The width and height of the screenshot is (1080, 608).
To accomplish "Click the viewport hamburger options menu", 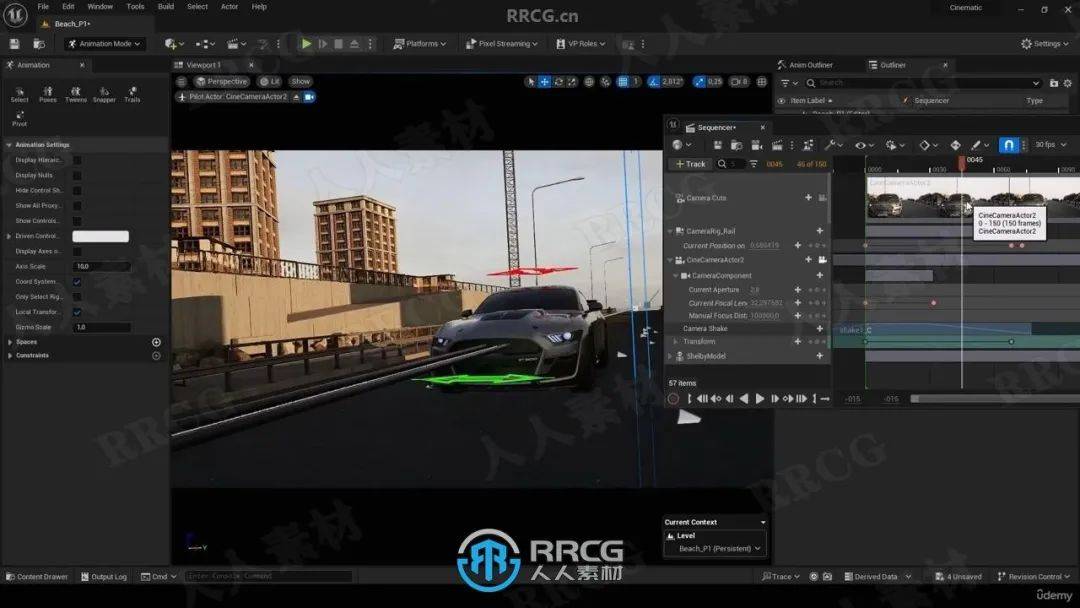I will click(x=181, y=81).
